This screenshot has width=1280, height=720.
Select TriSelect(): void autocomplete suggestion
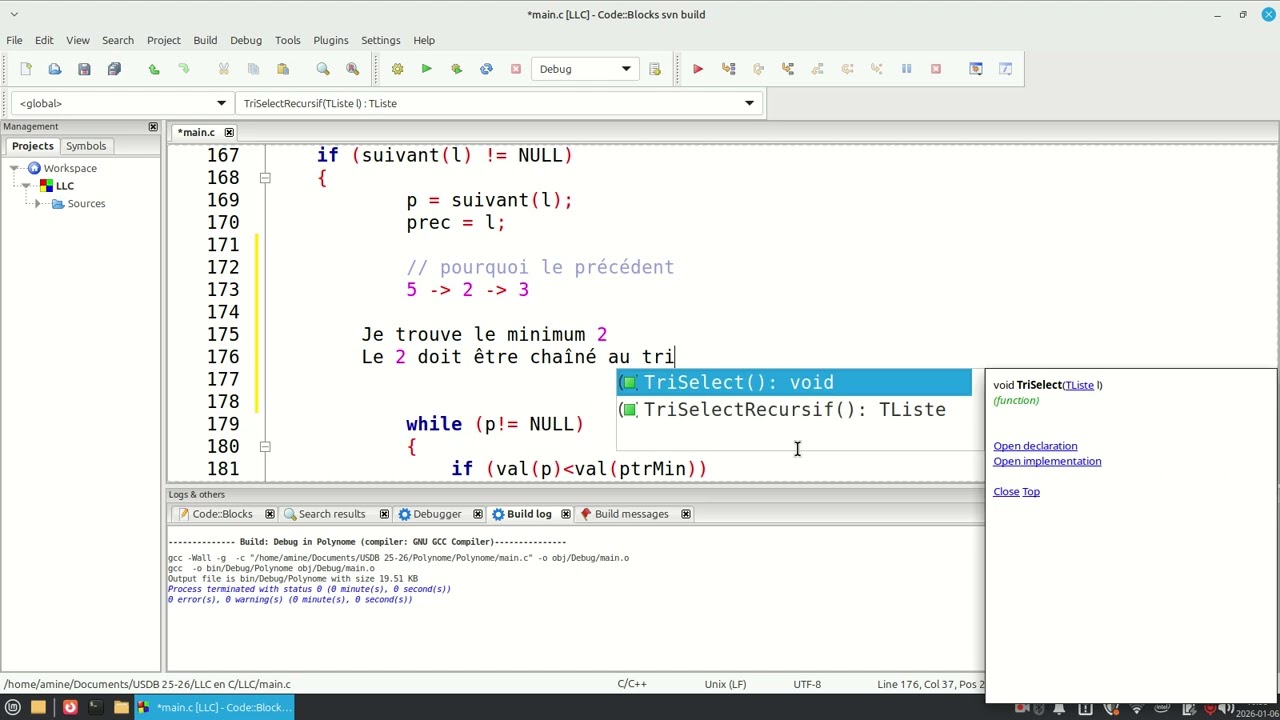794,382
